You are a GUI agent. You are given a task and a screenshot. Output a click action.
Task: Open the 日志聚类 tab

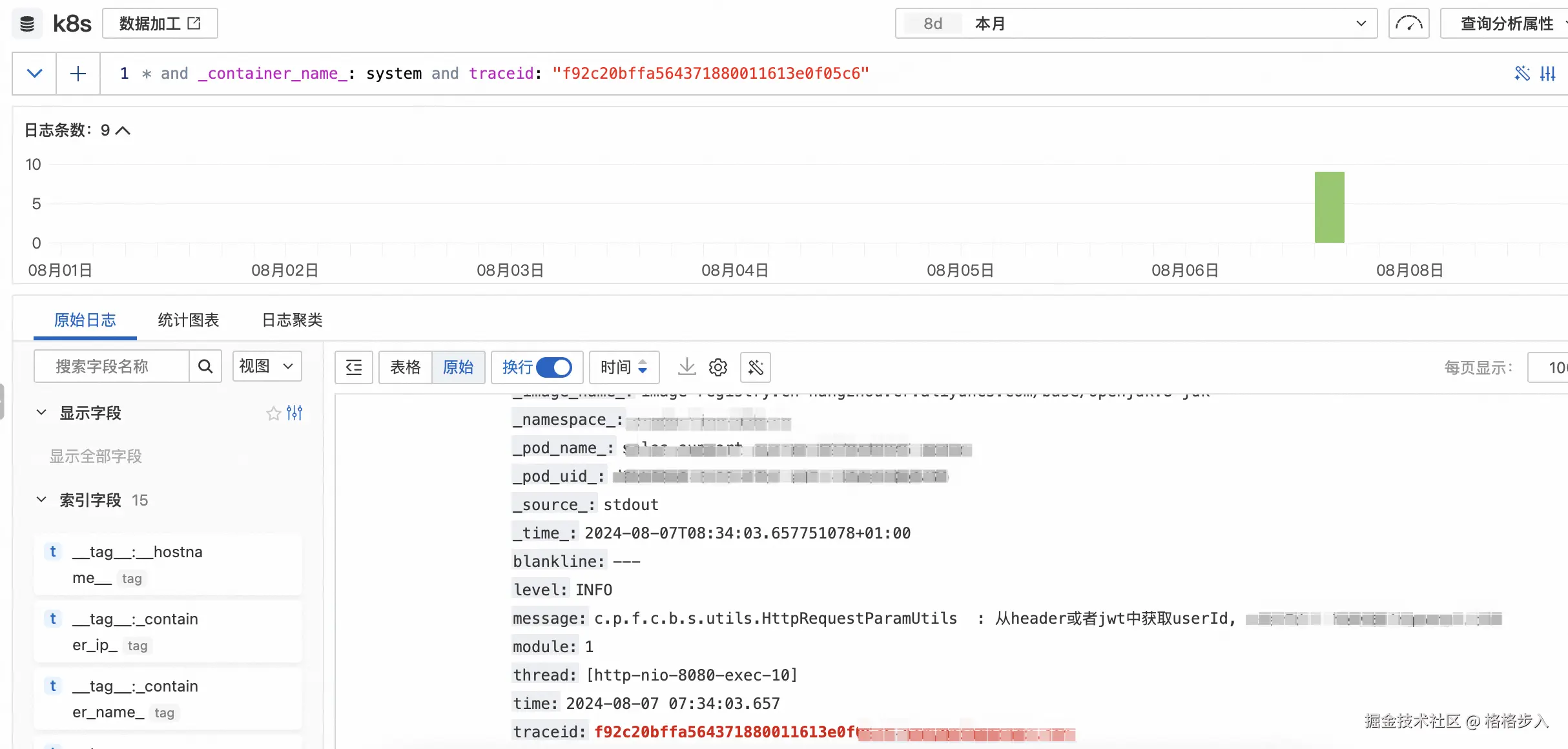[x=292, y=320]
